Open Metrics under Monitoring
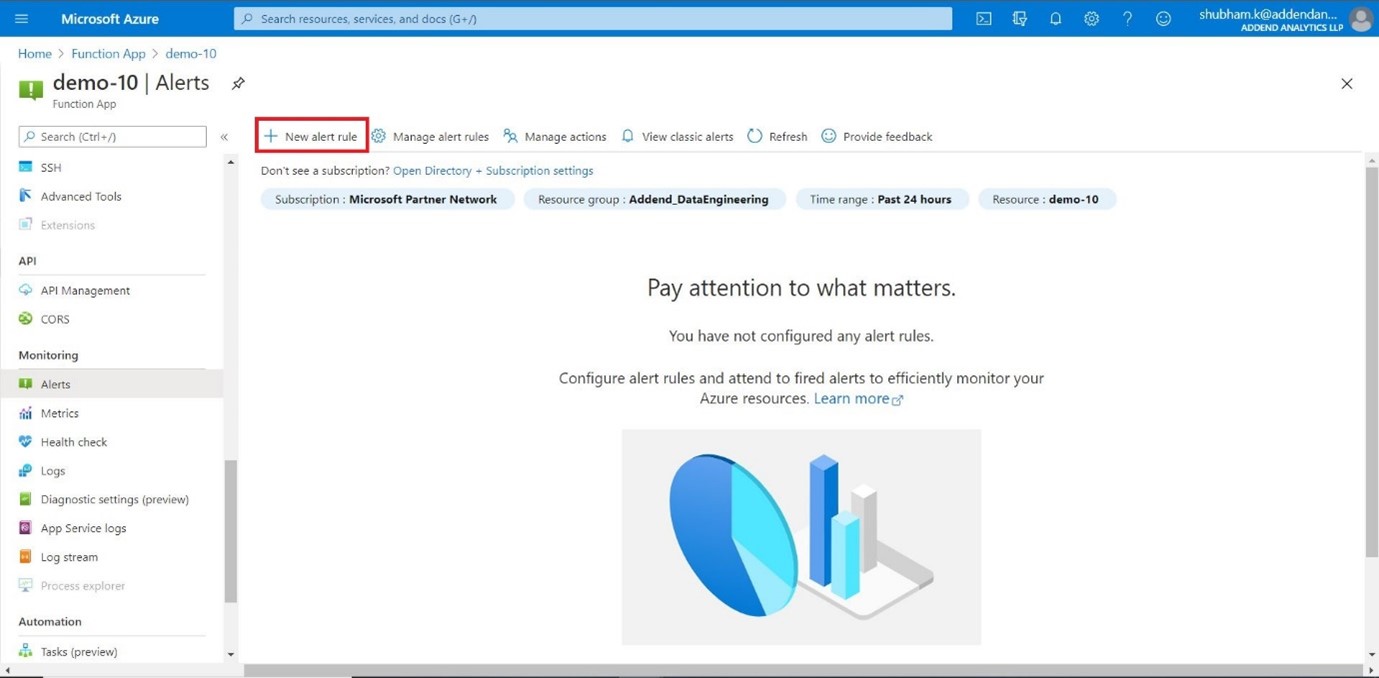Image resolution: width=1379 pixels, height=678 pixels. [x=60, y=412]
